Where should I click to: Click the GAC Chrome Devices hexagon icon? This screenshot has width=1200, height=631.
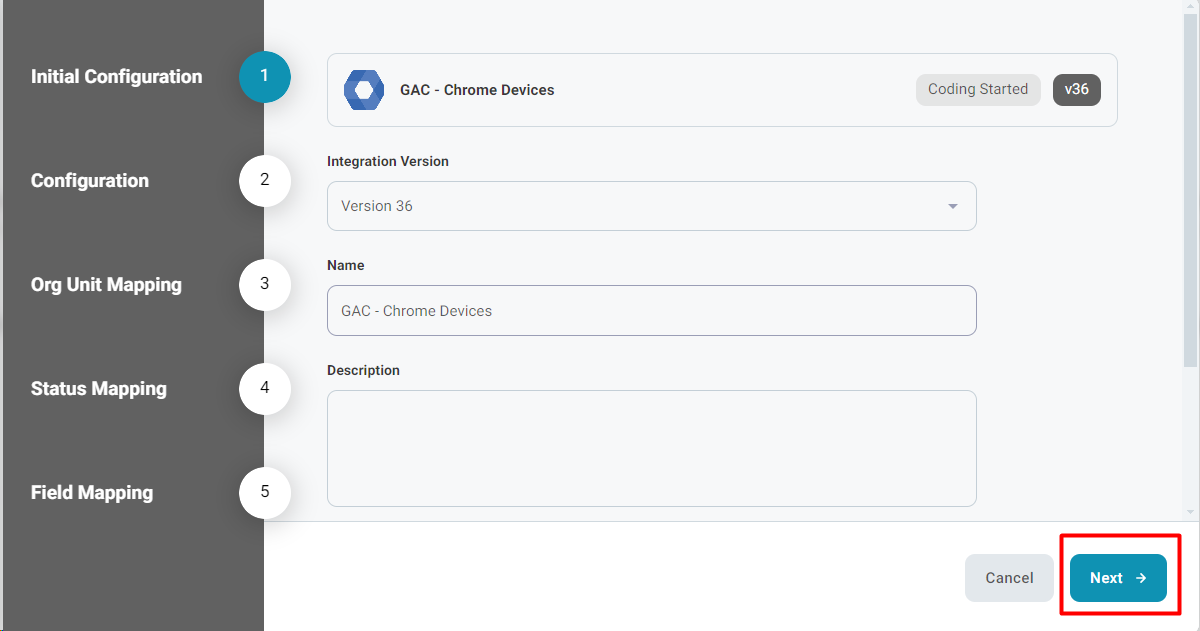click(364, 90)
